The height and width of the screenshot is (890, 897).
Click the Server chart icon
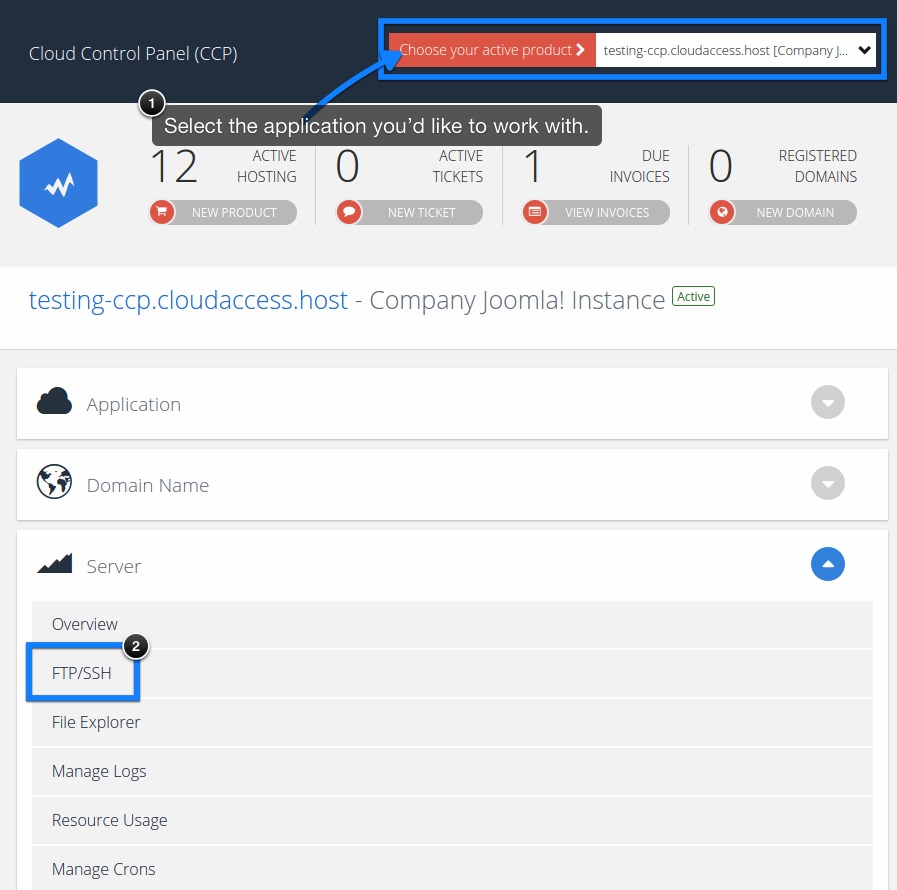point(54,563)
